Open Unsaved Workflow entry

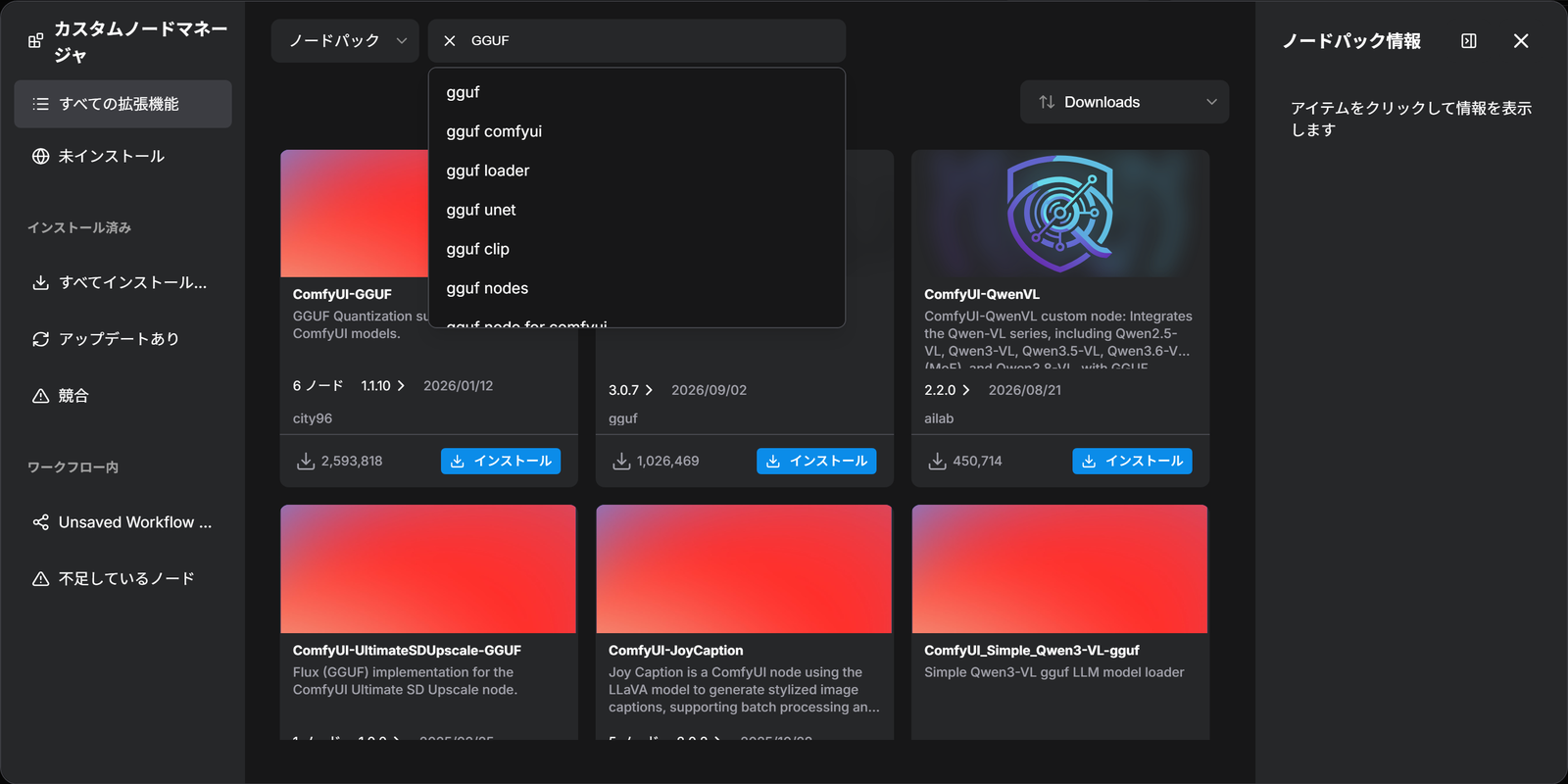pos(122,522)
